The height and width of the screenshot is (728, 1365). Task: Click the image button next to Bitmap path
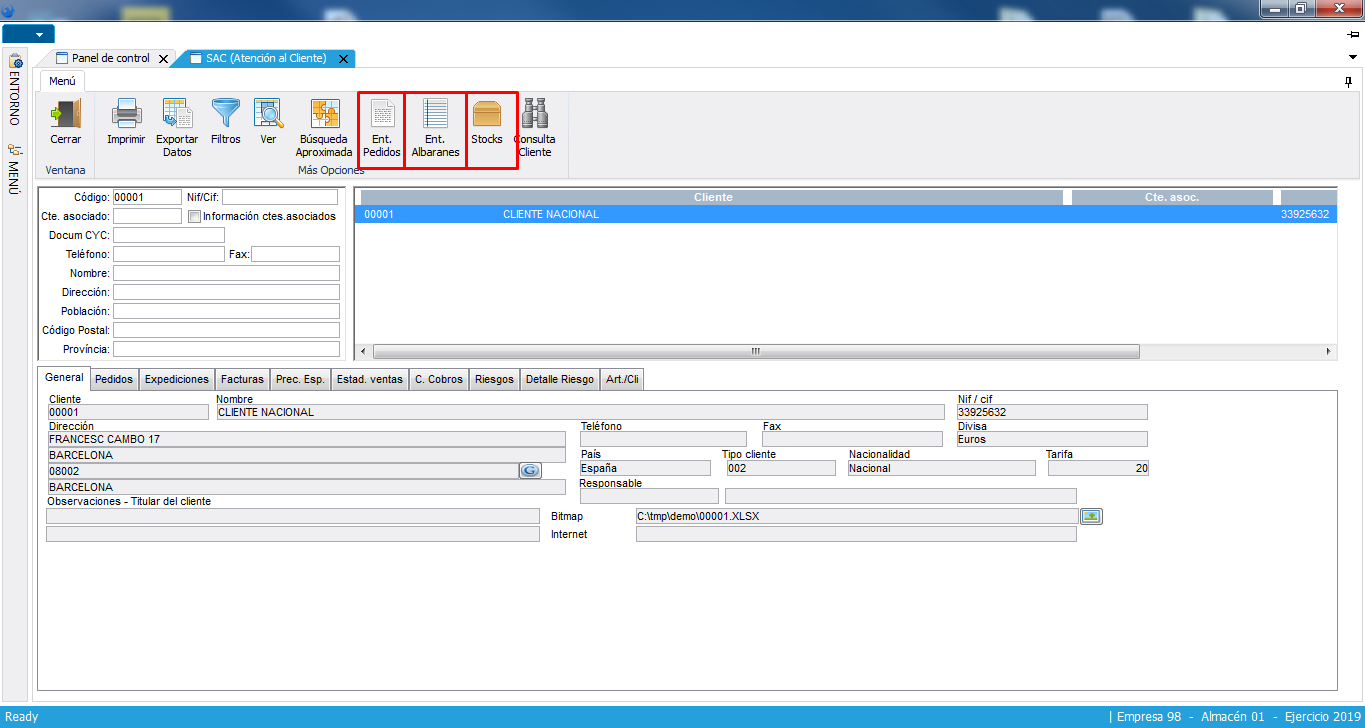pos(1091,516)
